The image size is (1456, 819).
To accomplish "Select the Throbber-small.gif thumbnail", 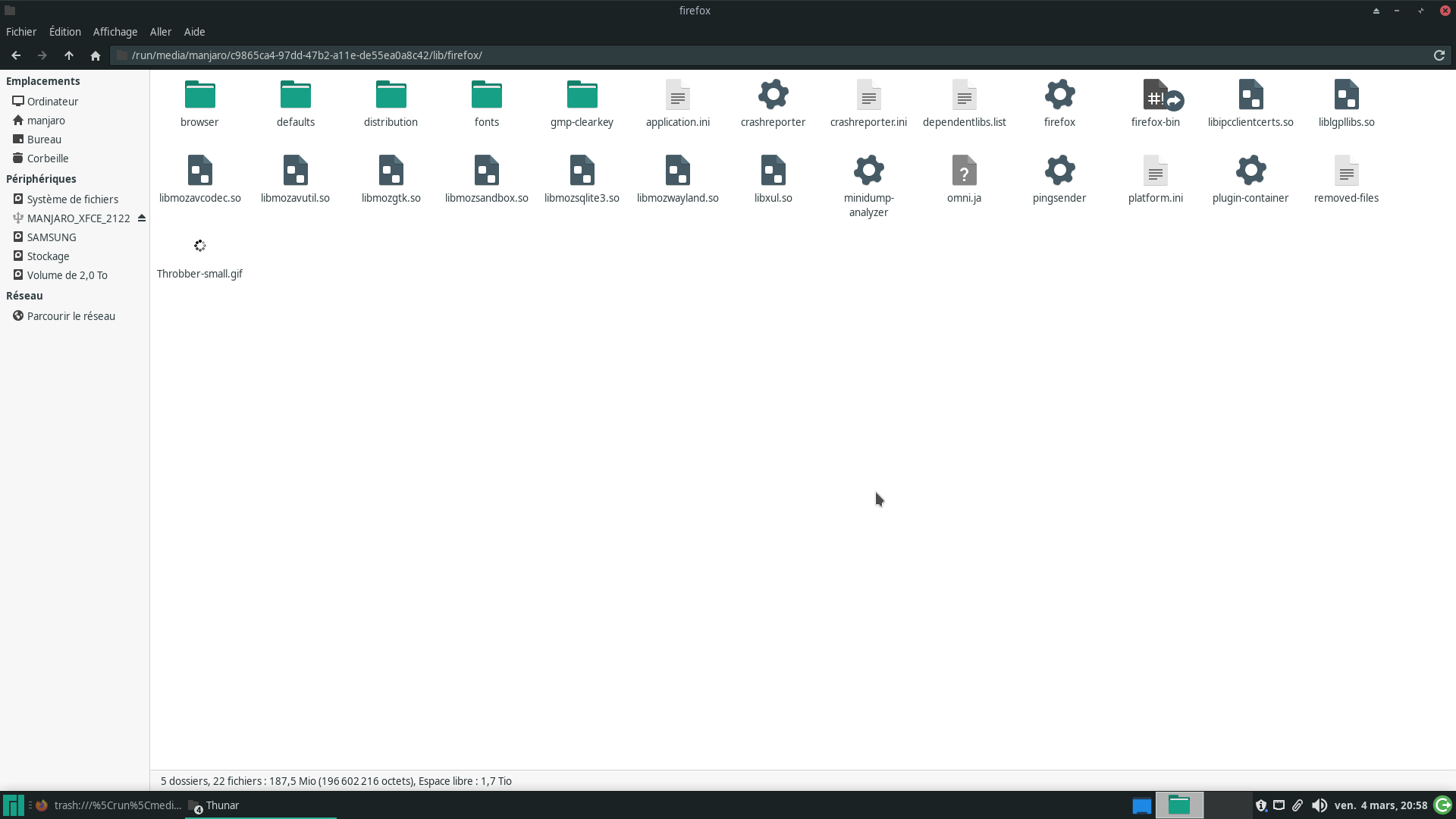I will pos(199,246).
